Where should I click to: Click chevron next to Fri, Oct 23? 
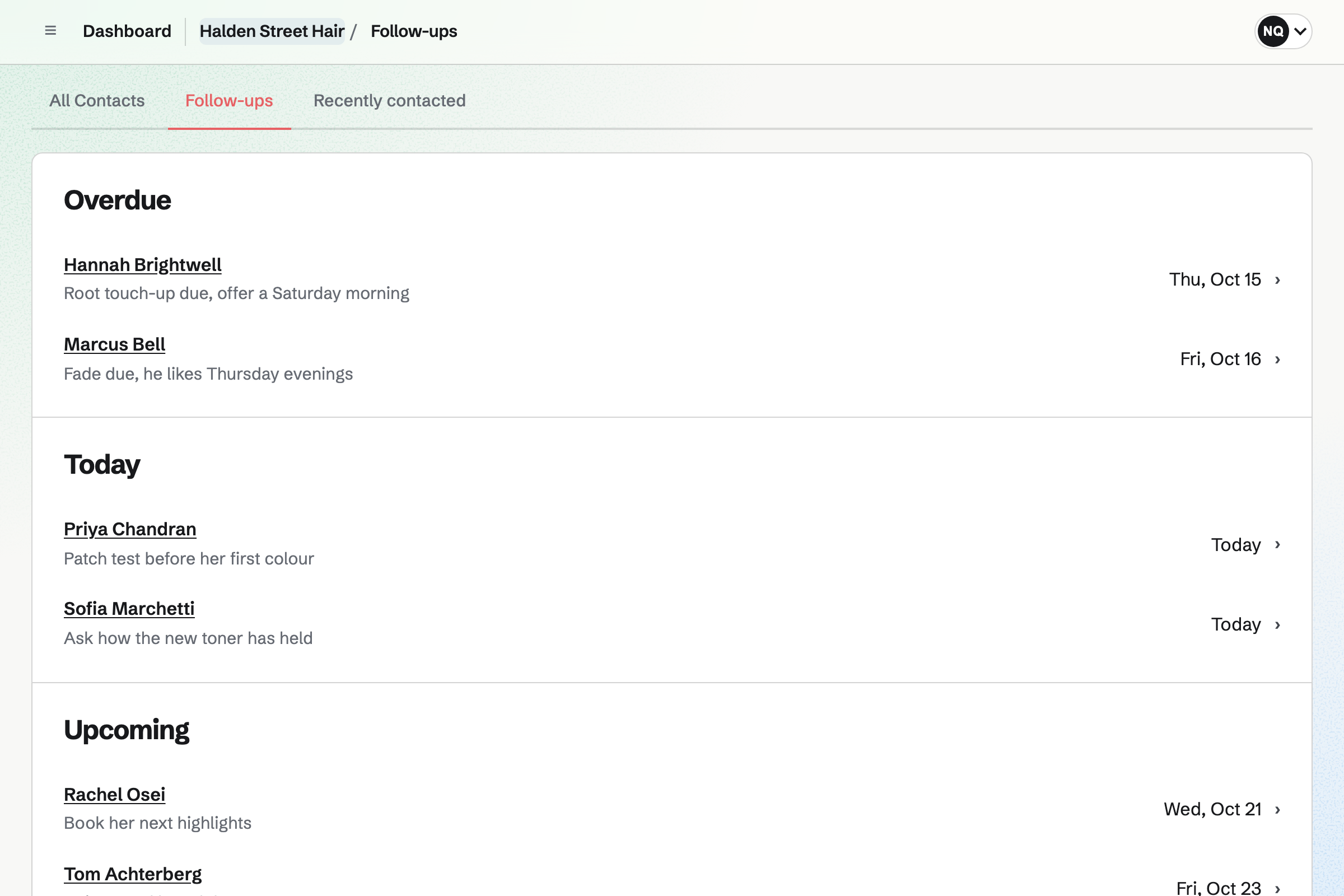pyautogui.click(x=1278, y=889)
